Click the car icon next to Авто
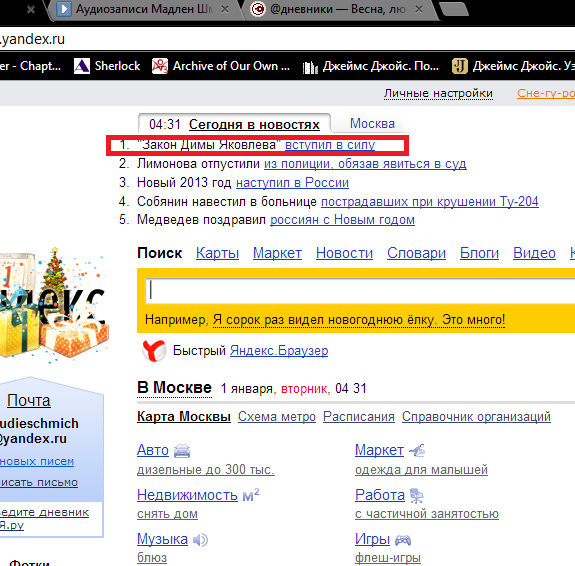575x566 pixels. [182, 451]
